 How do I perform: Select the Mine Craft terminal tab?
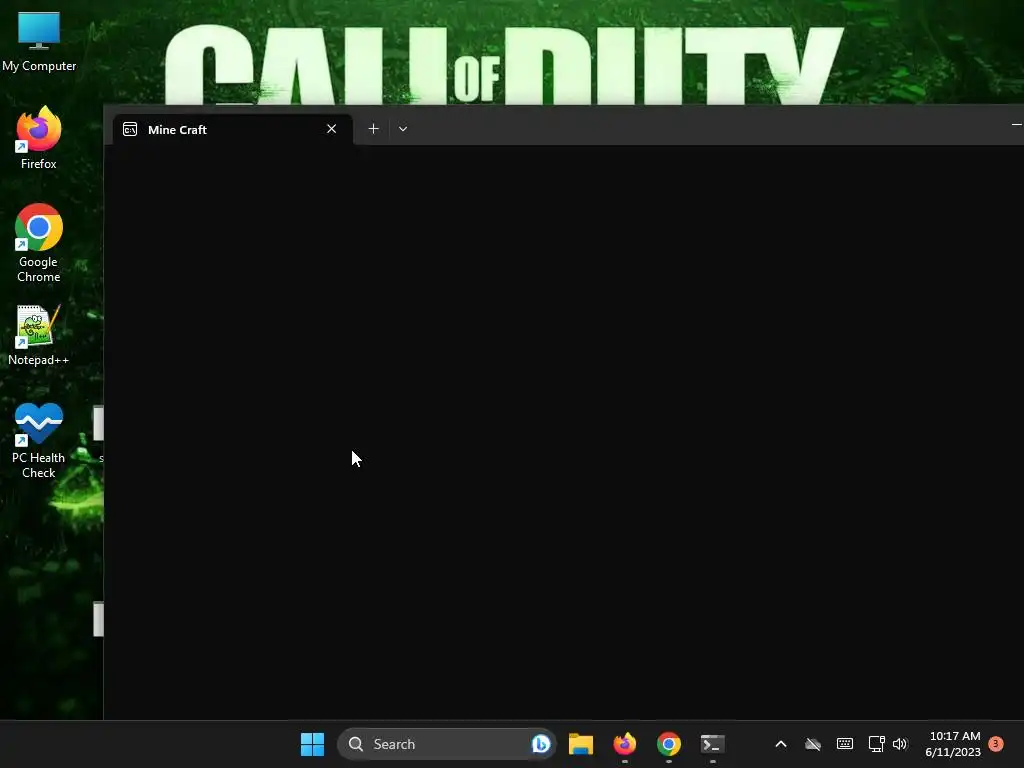pyautogui.click(x=232, y=129)
